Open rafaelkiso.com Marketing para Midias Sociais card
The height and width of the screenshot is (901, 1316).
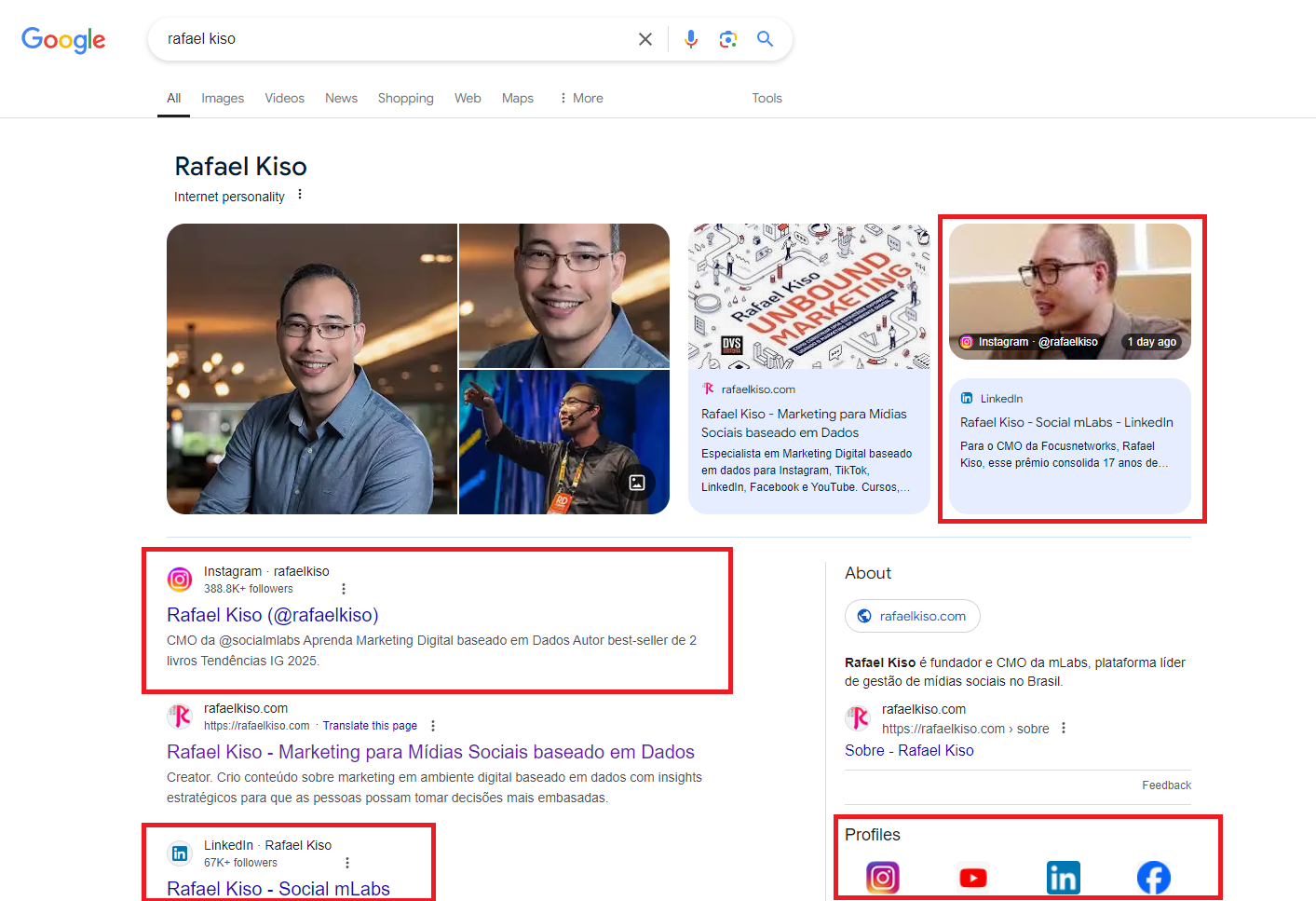[809, 442]
